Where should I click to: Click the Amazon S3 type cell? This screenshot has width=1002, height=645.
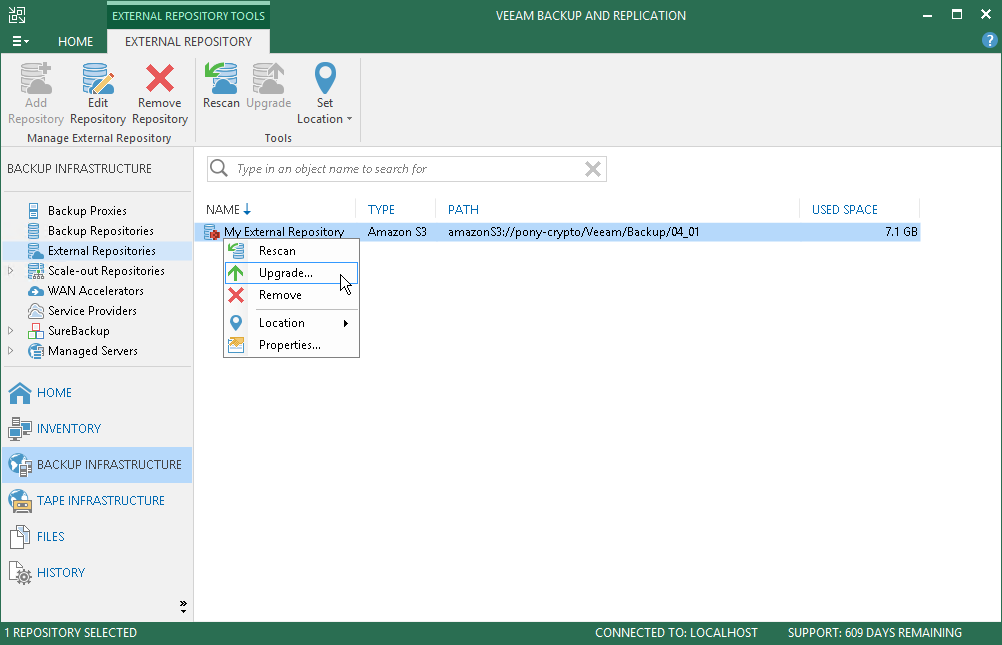[x=397, y=232]
